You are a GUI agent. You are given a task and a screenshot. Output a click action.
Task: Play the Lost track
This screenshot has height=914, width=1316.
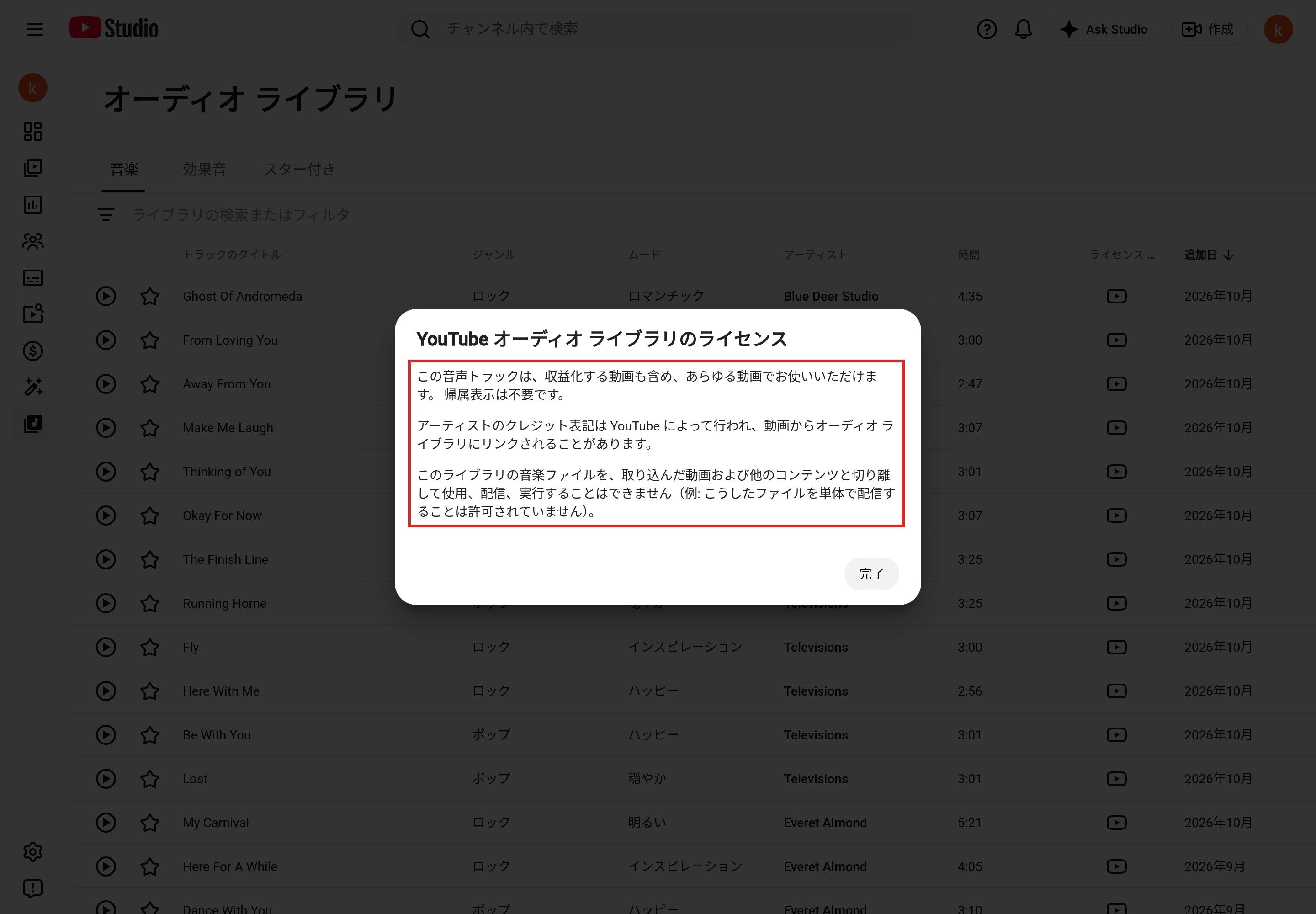click(x=106, y=779)
